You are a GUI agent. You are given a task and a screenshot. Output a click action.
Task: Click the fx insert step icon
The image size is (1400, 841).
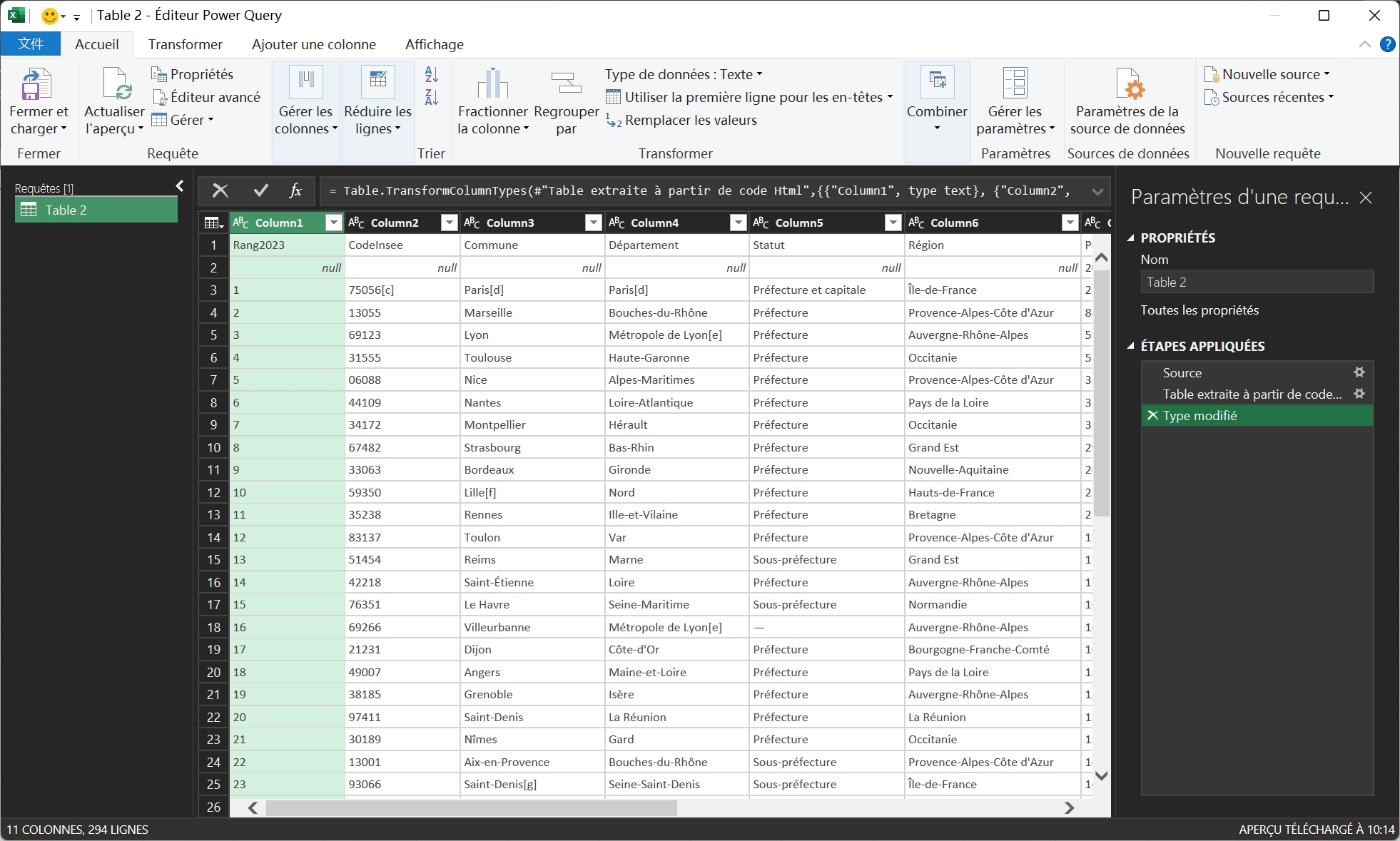click(295, 190)
